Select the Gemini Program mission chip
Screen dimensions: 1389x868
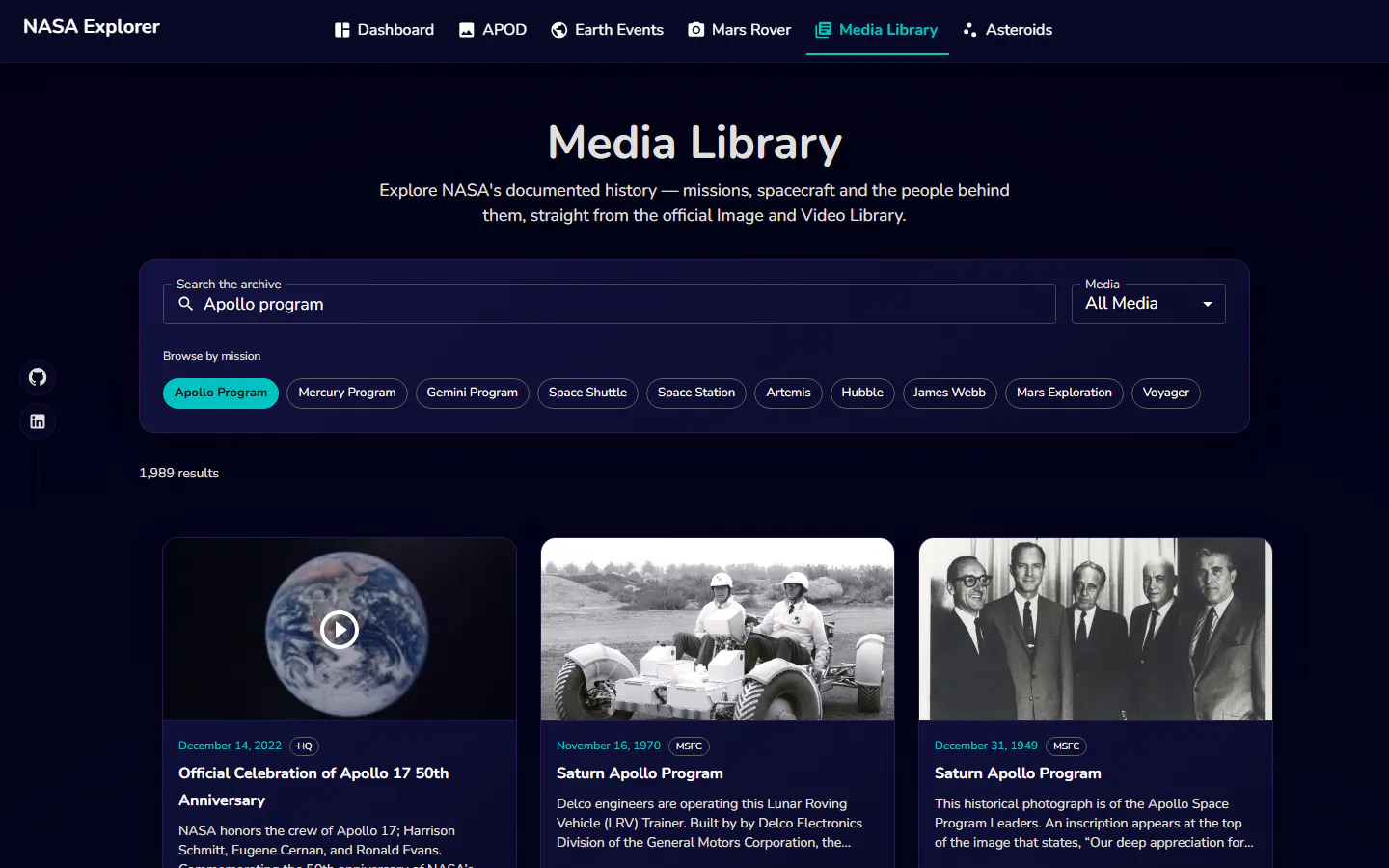coord(473,393)
